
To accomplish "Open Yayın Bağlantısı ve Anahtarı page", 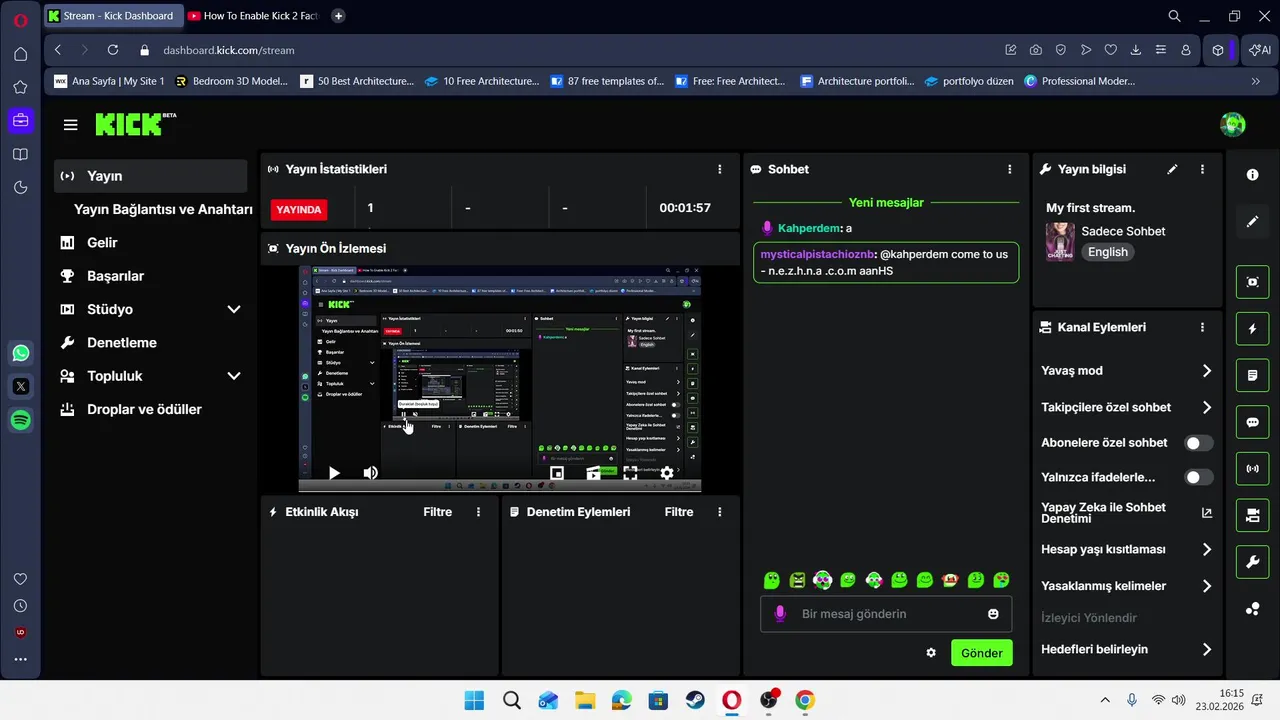I will (x=163, y=209).
